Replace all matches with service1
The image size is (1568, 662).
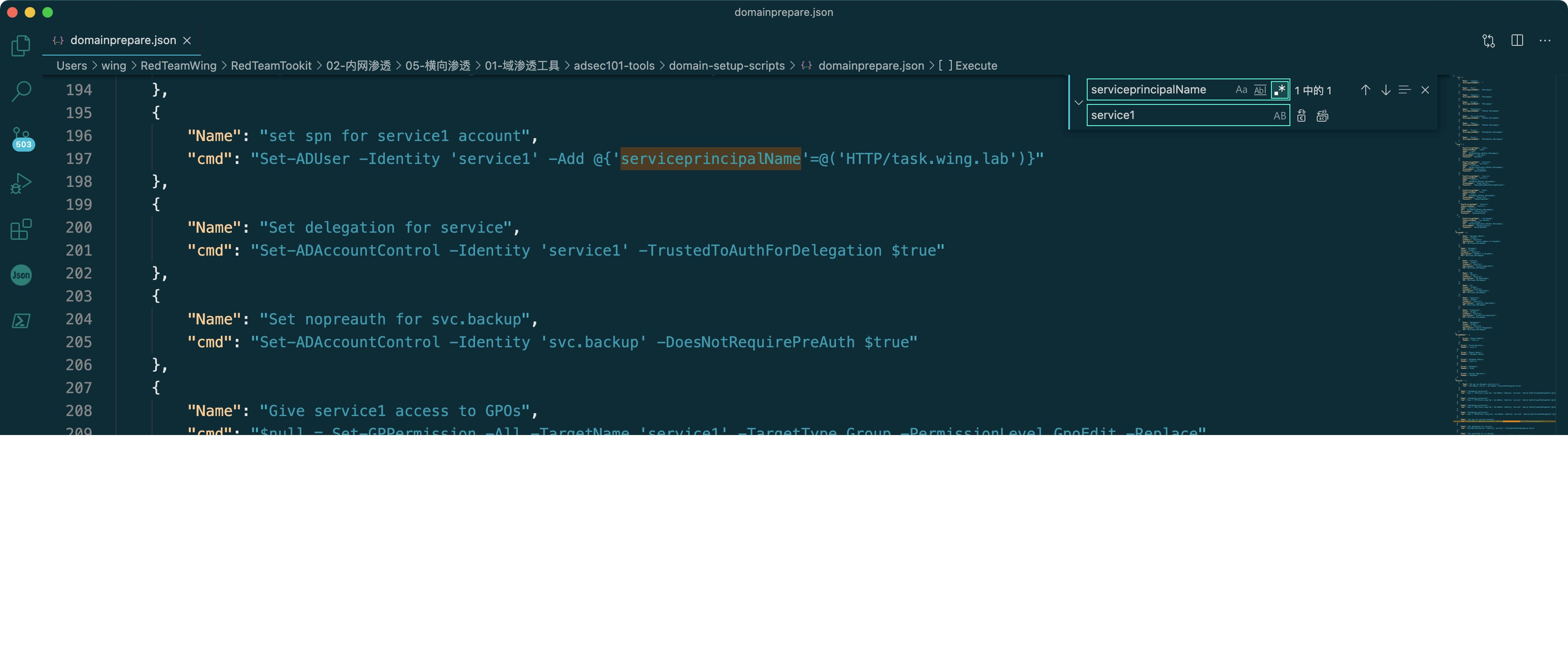point(1322,115)
